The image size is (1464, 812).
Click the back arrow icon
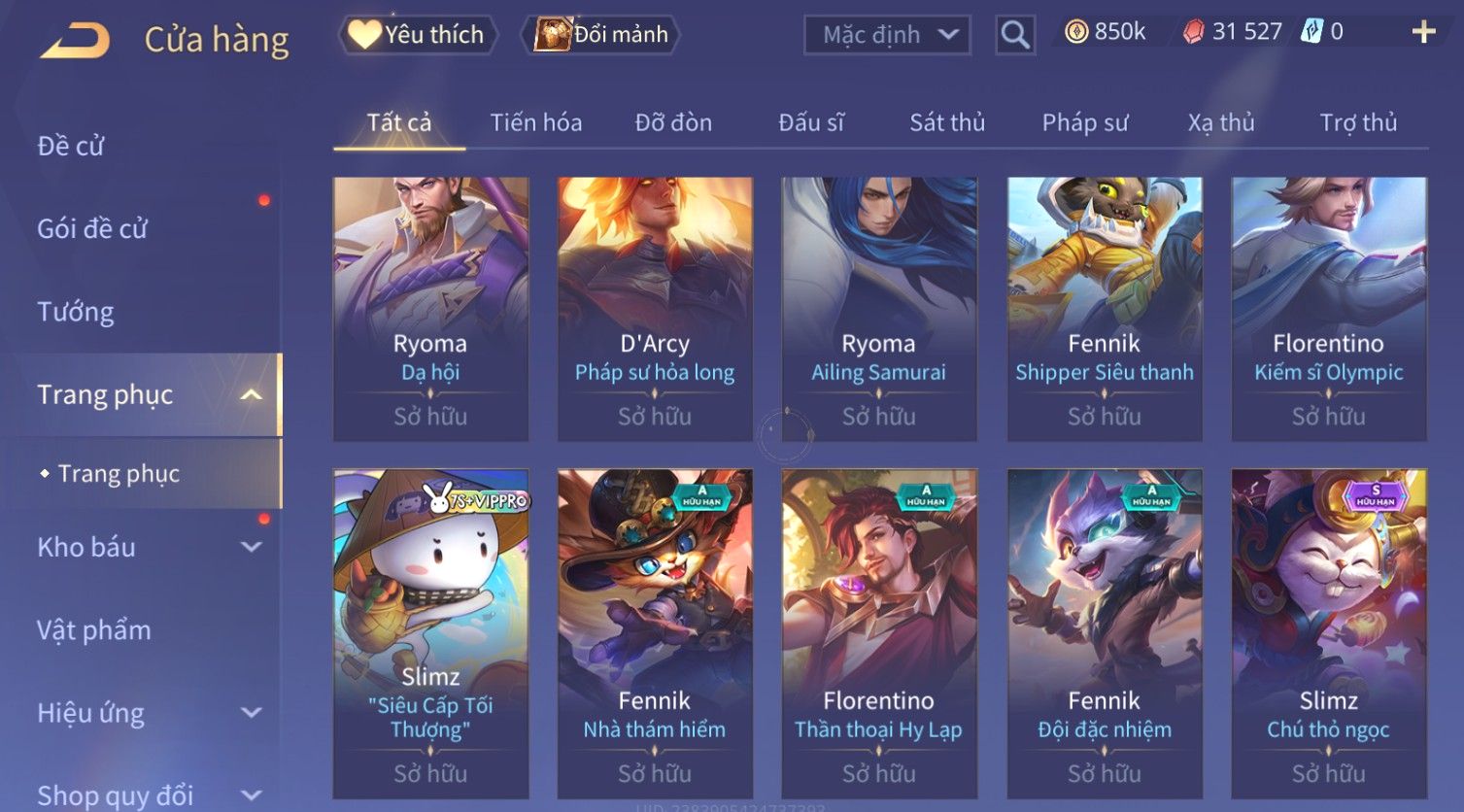(75, 40)
